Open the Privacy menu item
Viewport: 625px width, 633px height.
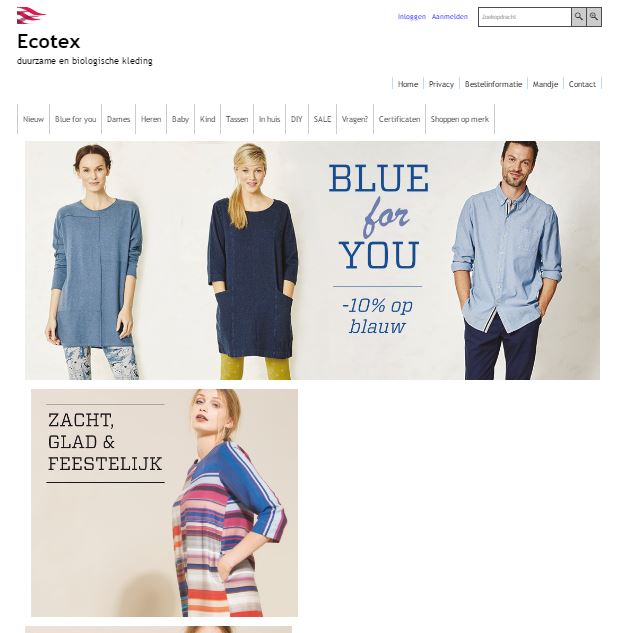[441, 84]
